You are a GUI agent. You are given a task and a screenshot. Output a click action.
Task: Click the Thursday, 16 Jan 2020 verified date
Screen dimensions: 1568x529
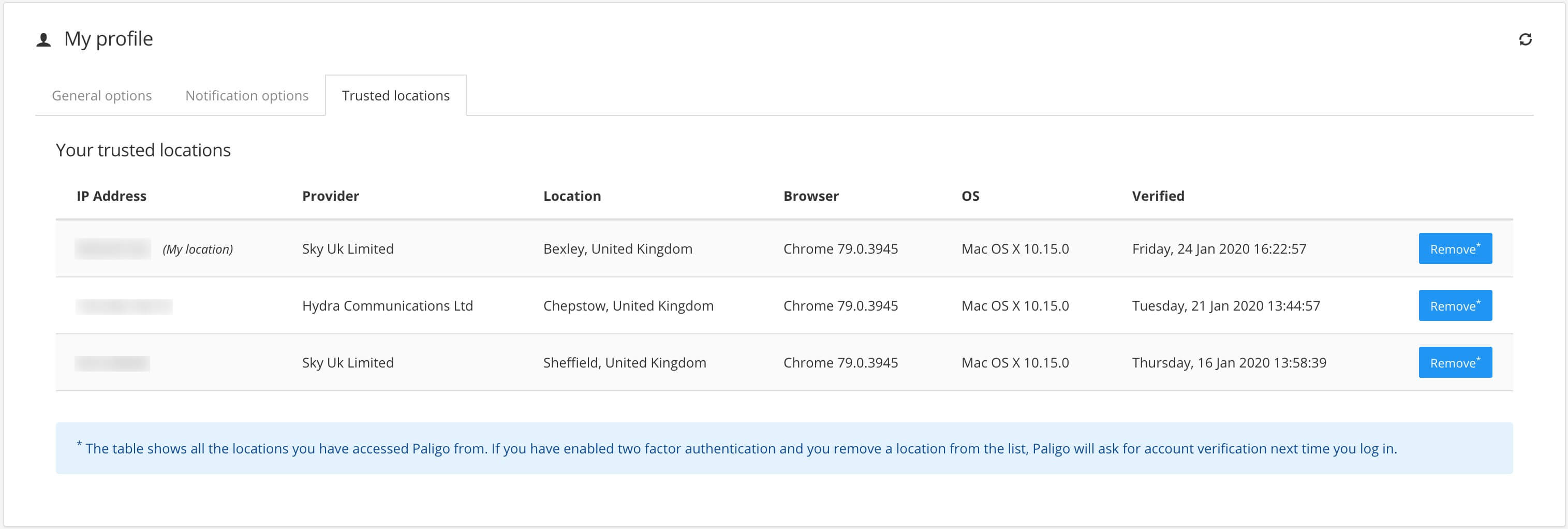(x=1229, y=363)
